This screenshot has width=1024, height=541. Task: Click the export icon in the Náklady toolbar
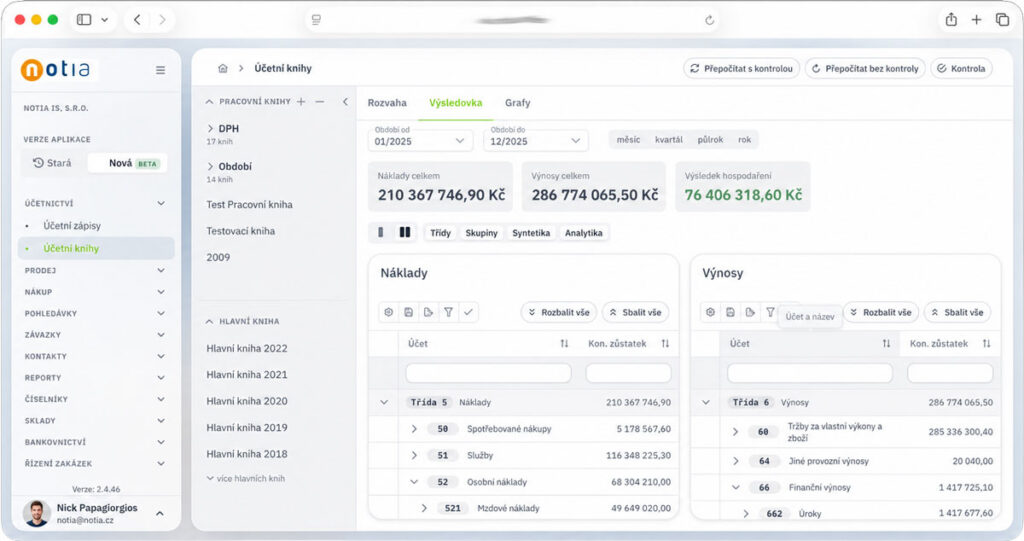coord(428,312)
